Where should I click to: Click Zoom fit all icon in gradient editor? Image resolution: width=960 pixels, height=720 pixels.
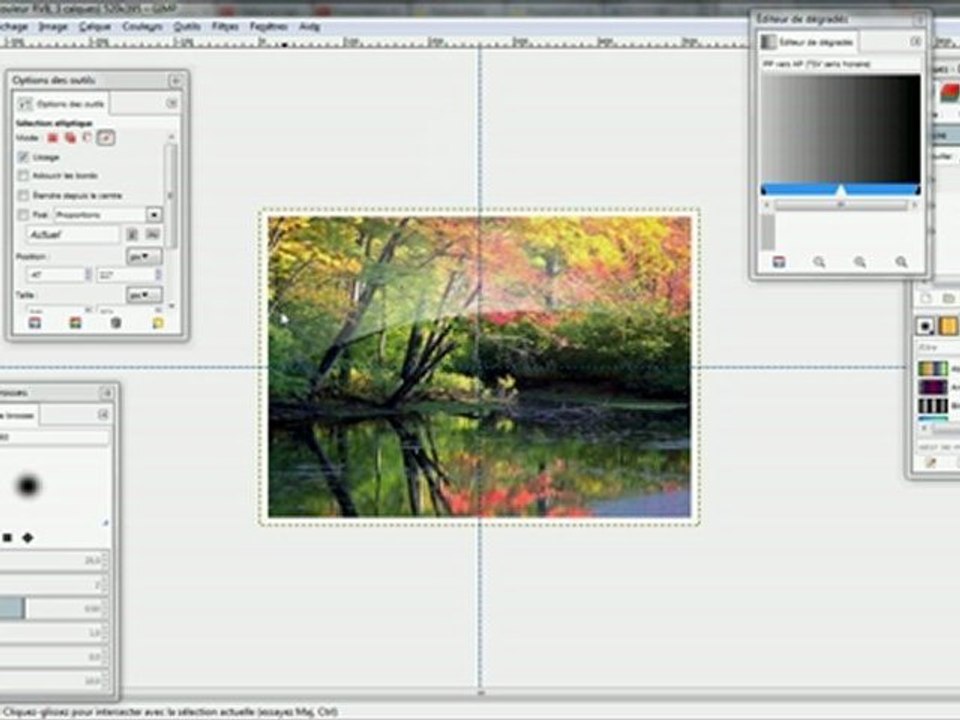[x=901, y=262]
